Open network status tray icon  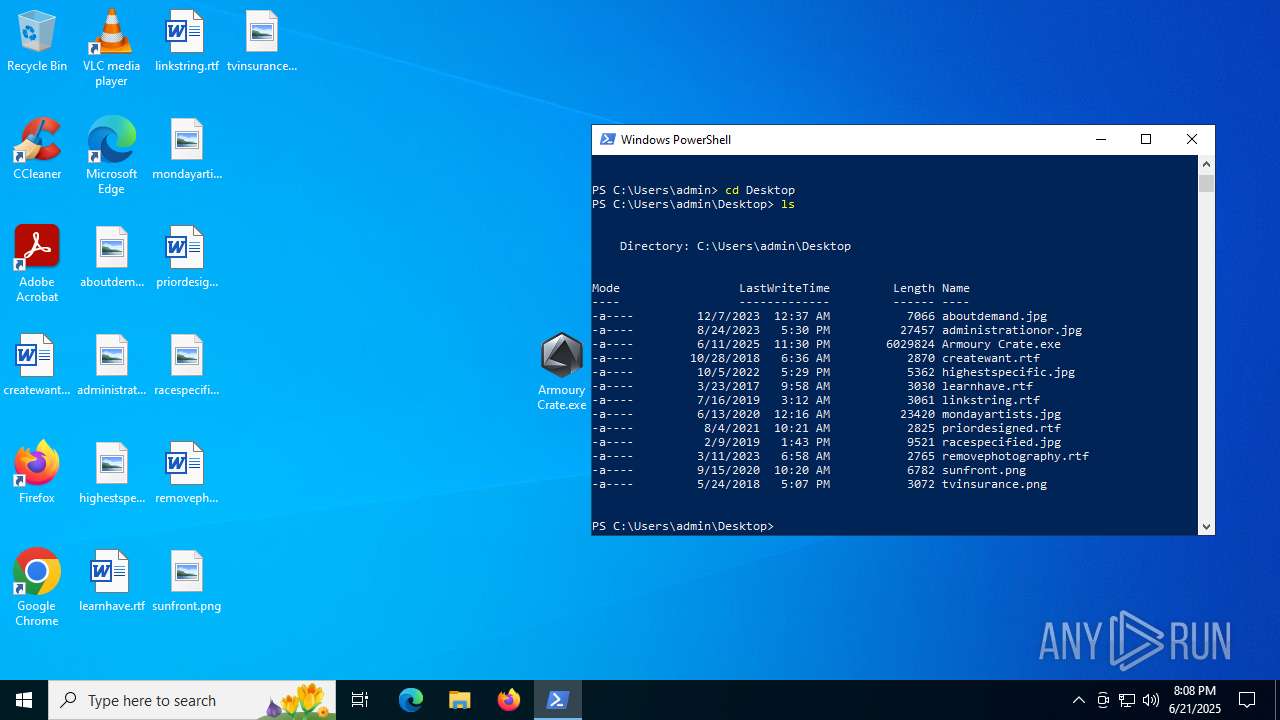(x=1126, y=700)
